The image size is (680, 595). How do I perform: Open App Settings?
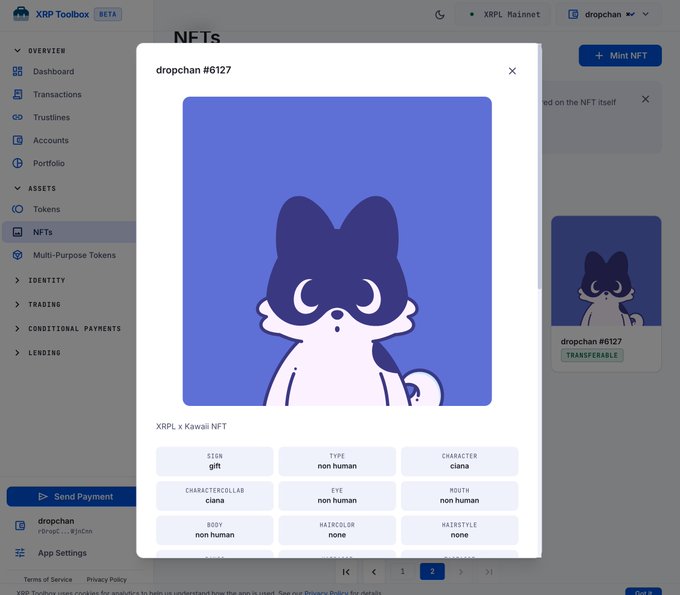click(62, 553)
